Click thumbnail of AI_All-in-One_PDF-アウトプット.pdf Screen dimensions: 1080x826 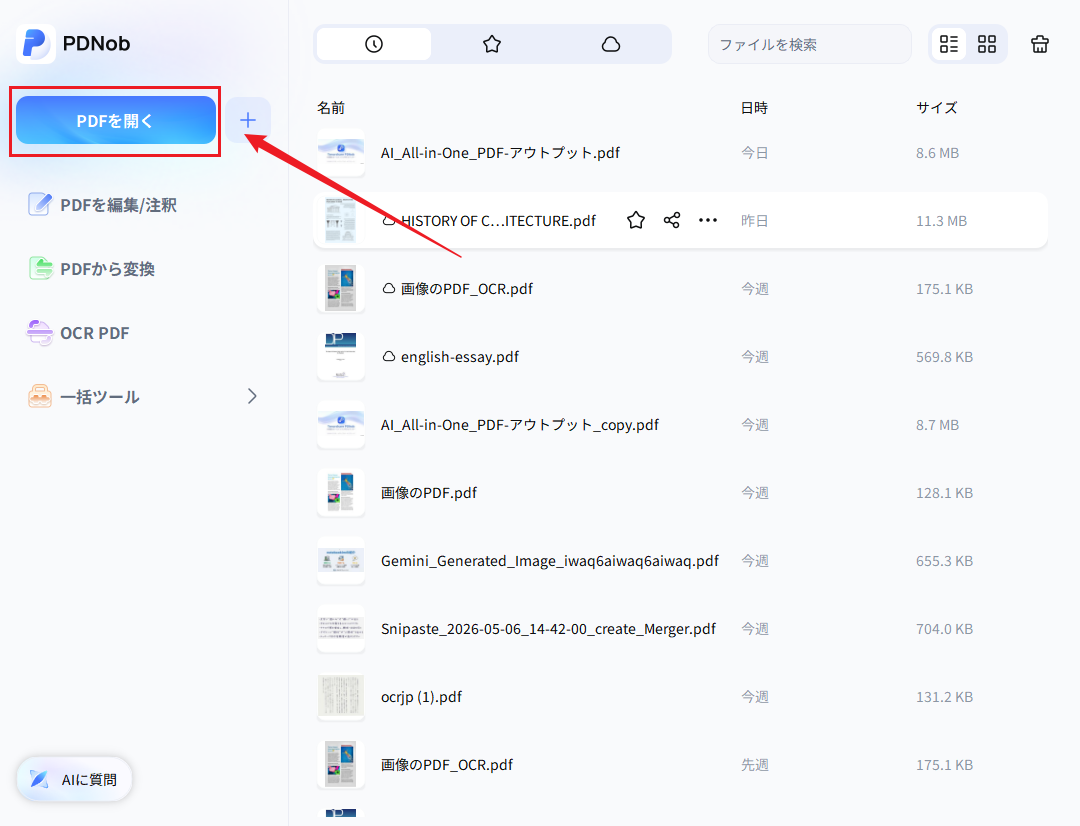pyautogui.click(x=341, y=152)
